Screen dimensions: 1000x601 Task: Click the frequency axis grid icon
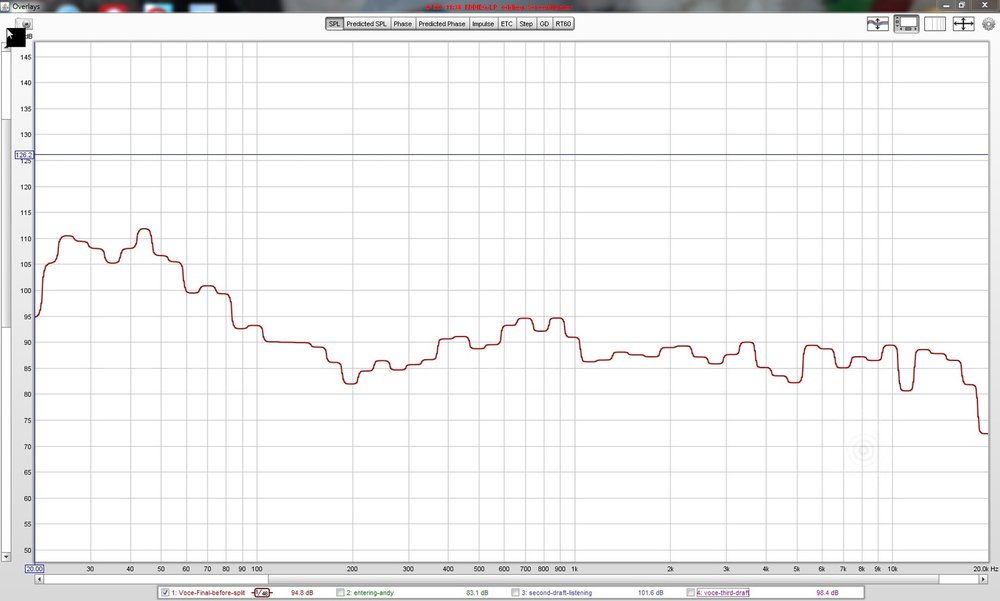coord(934,24)
